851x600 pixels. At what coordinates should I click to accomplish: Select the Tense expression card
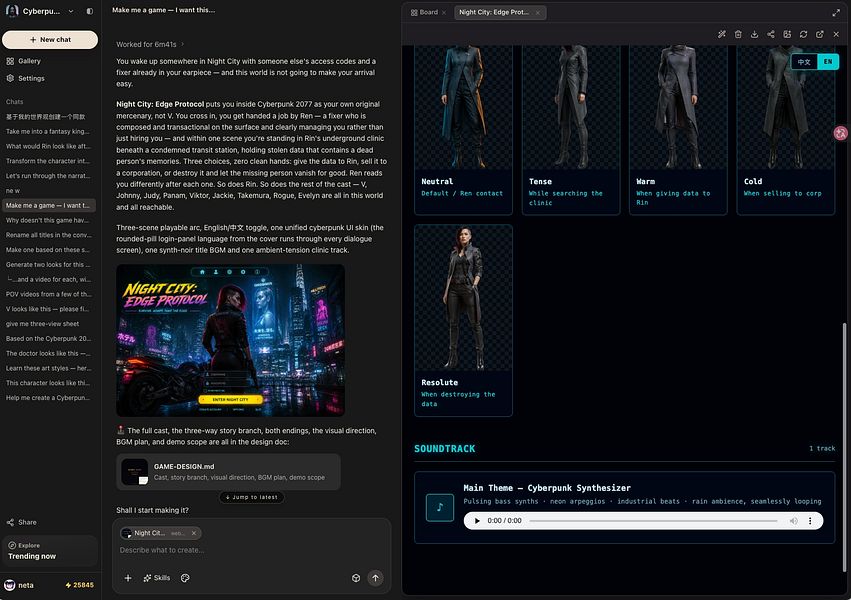570,130
